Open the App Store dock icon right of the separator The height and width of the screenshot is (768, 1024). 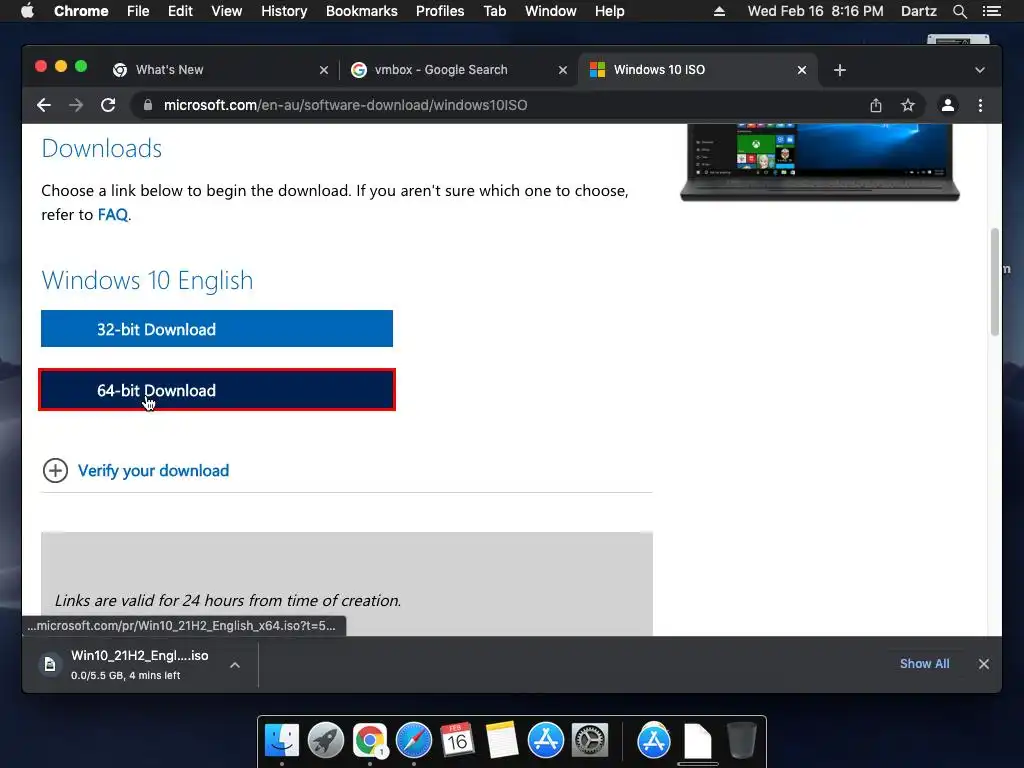pyautogui.click(x=654, y=741)
